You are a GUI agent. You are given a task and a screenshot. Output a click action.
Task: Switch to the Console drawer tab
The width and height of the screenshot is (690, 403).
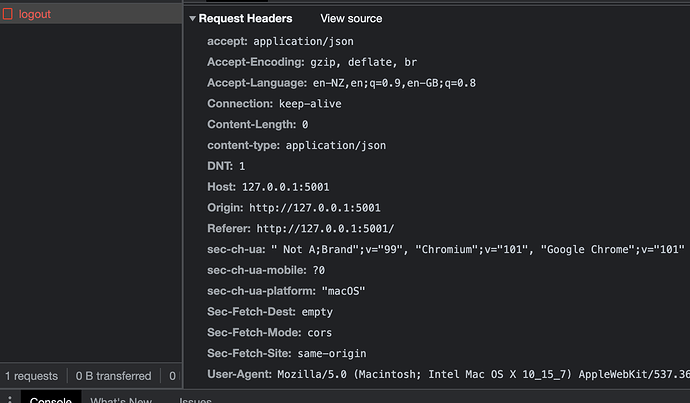point(50,400)
